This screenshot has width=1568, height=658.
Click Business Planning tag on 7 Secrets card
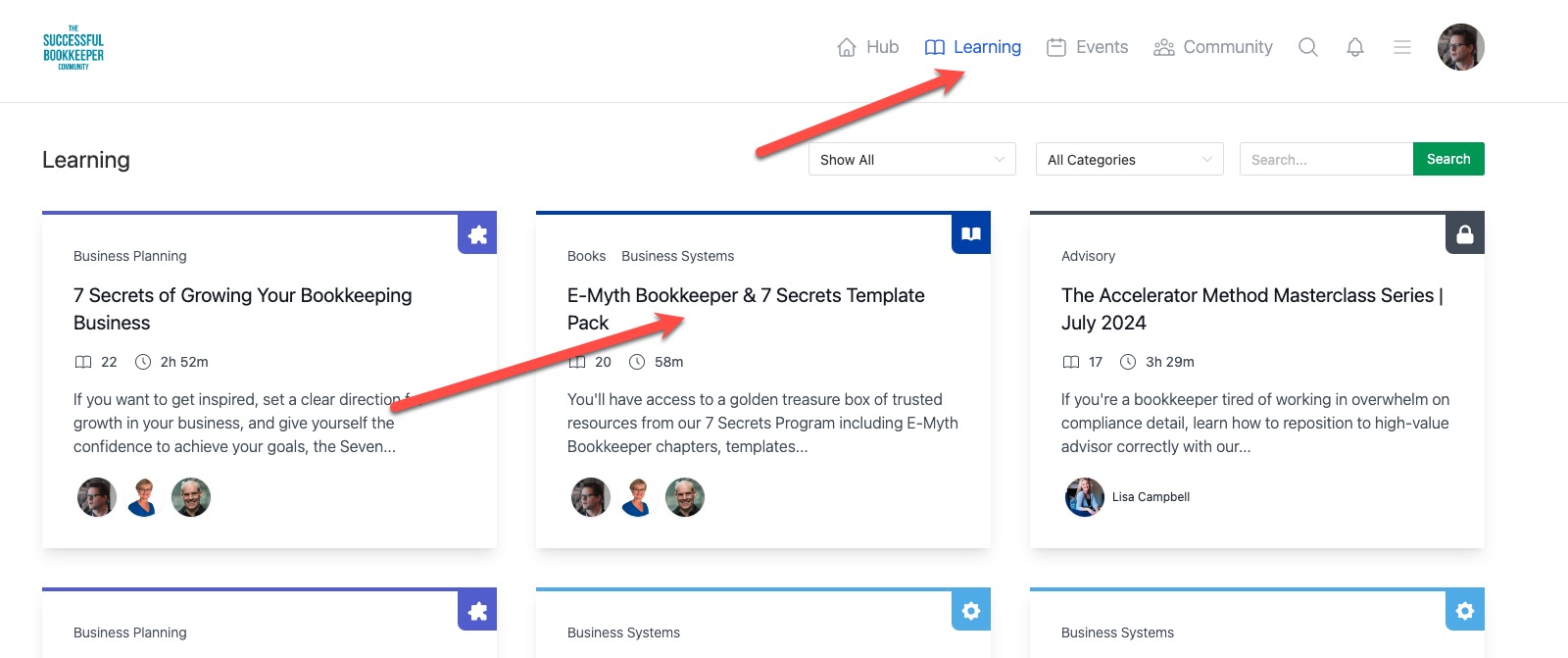pyautogui.click(x=130, y=256)
